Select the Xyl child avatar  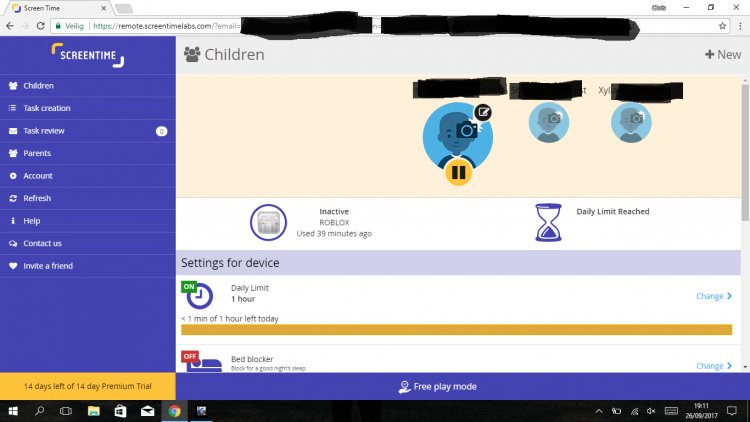(631, 122)
